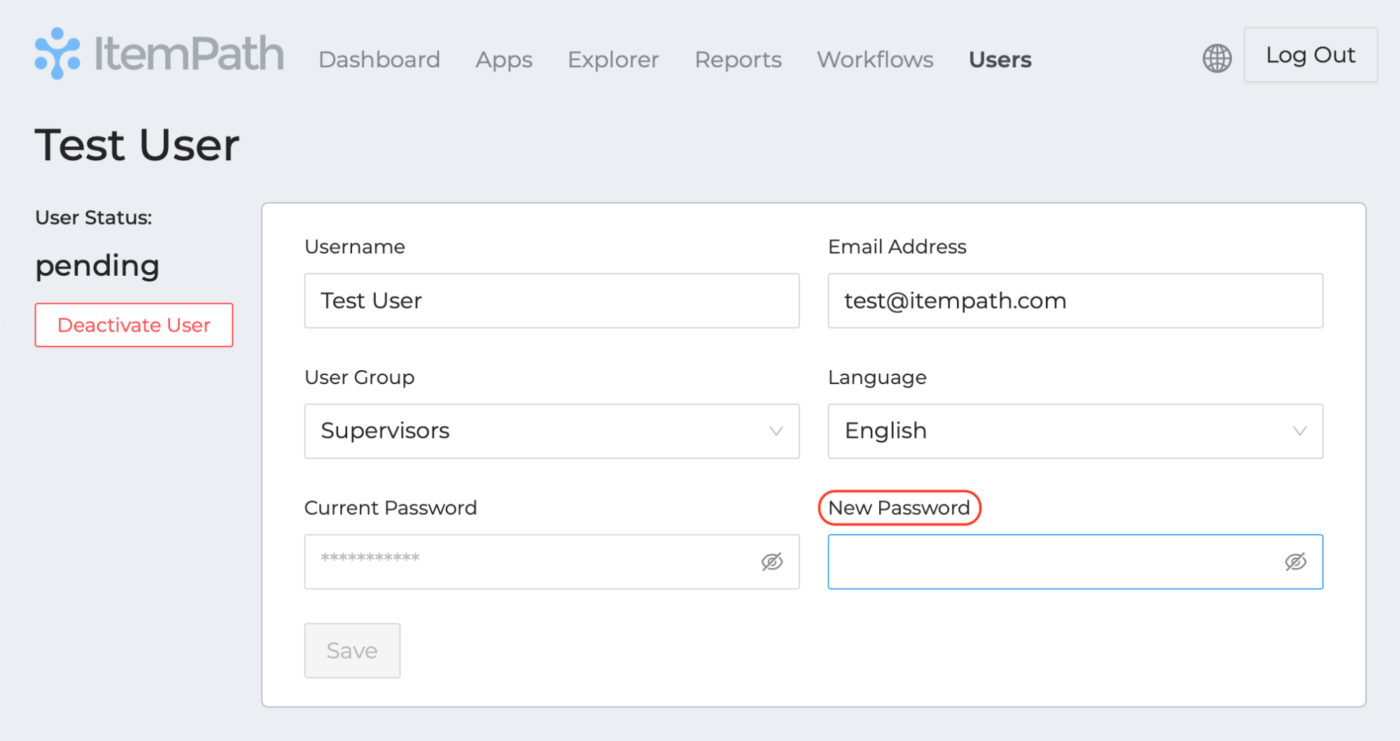Click the User Group chevron arrow
Viewport: 1400px width, 741px height.
point(777,431)
